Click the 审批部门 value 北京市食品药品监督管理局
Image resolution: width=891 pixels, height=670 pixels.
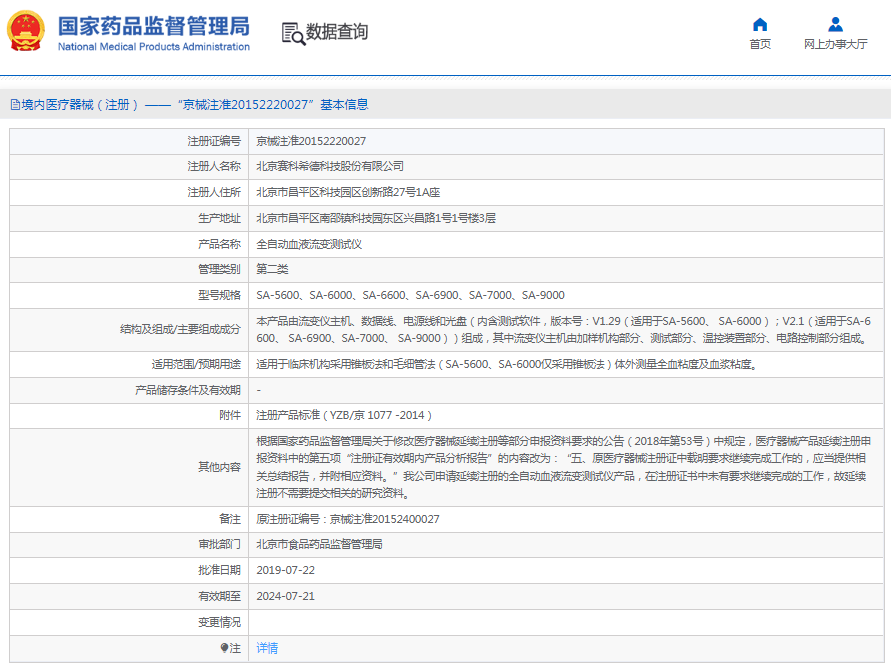point(319,545)
